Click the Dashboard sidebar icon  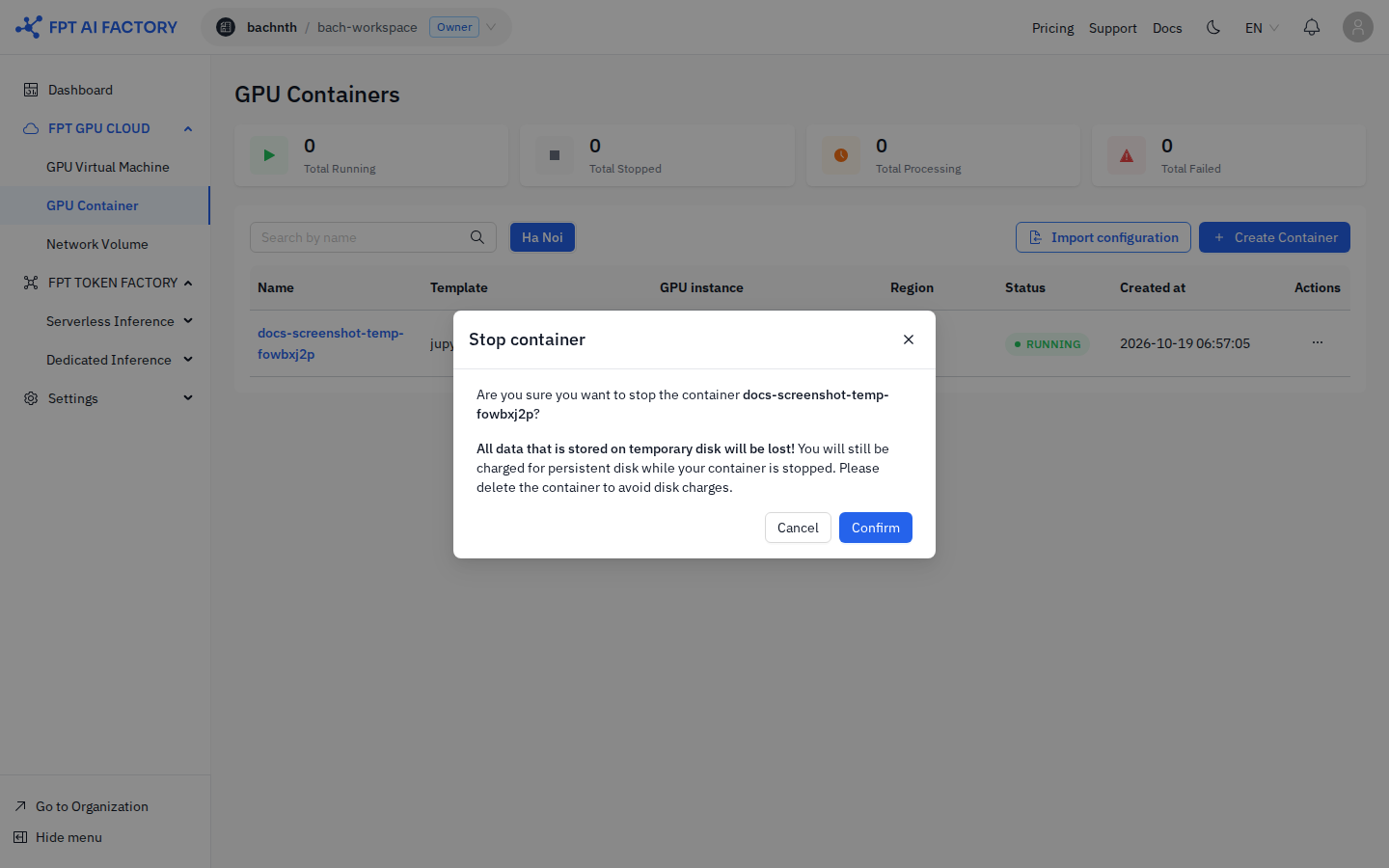31,90
